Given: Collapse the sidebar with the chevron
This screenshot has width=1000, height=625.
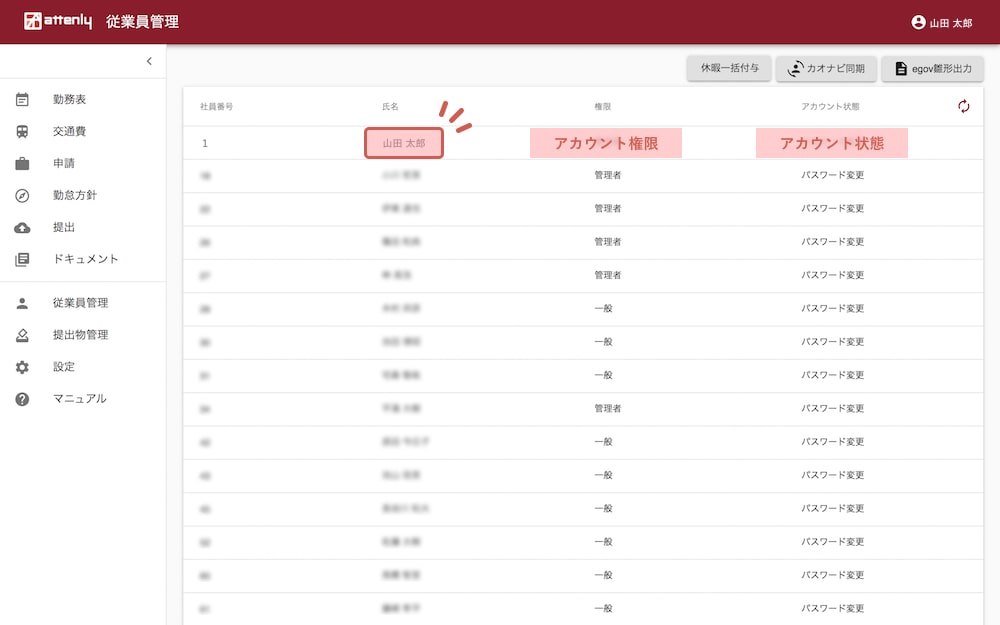Looking at the screenshot, I should point(149,62).
